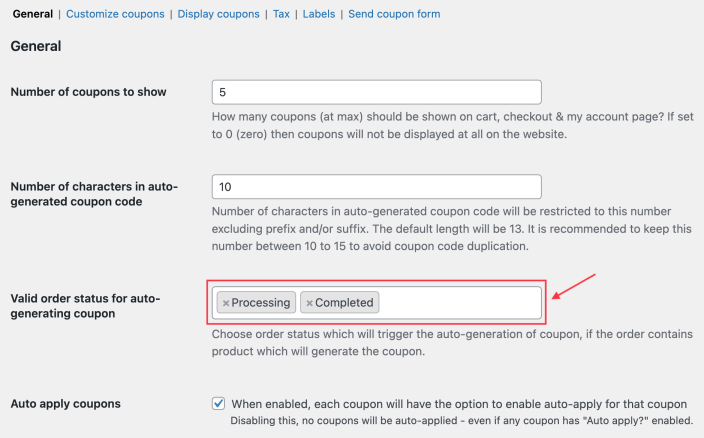Image resolution: width=704 pixels, height=438 pixels.
Task: Click the coupon code character count field
Action: (377, 187)
